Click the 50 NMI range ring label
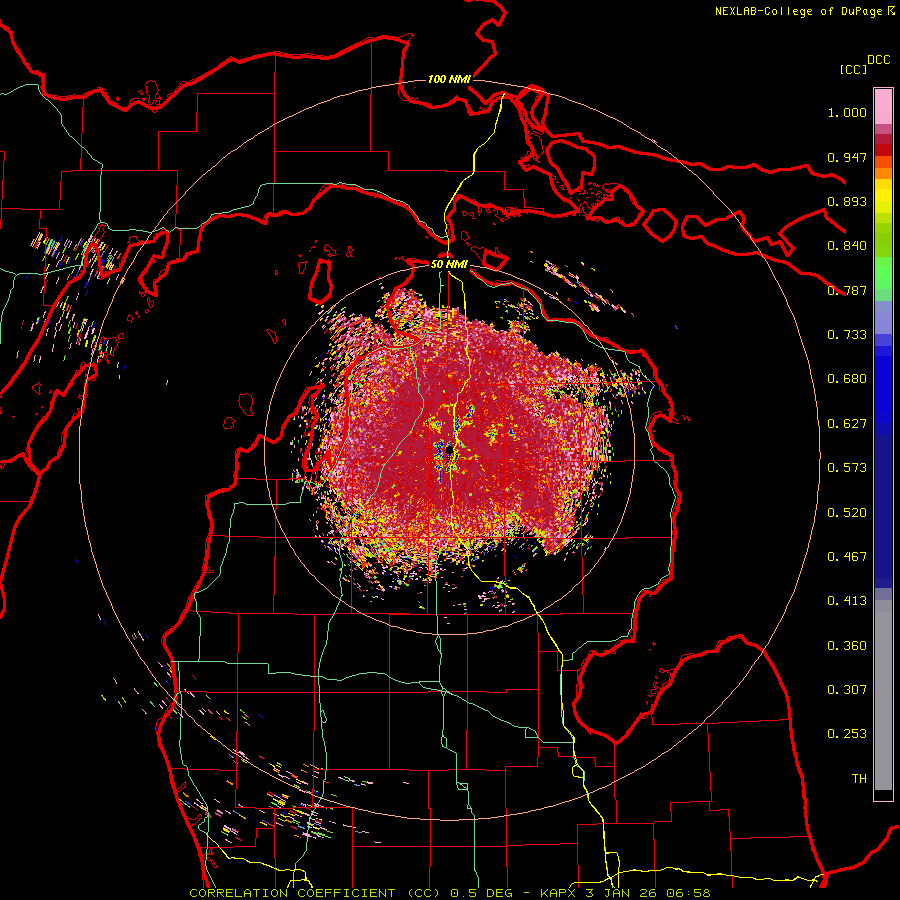Image resolution: width=900 pixels, height=900 pixels. click(x=449, y=264)
